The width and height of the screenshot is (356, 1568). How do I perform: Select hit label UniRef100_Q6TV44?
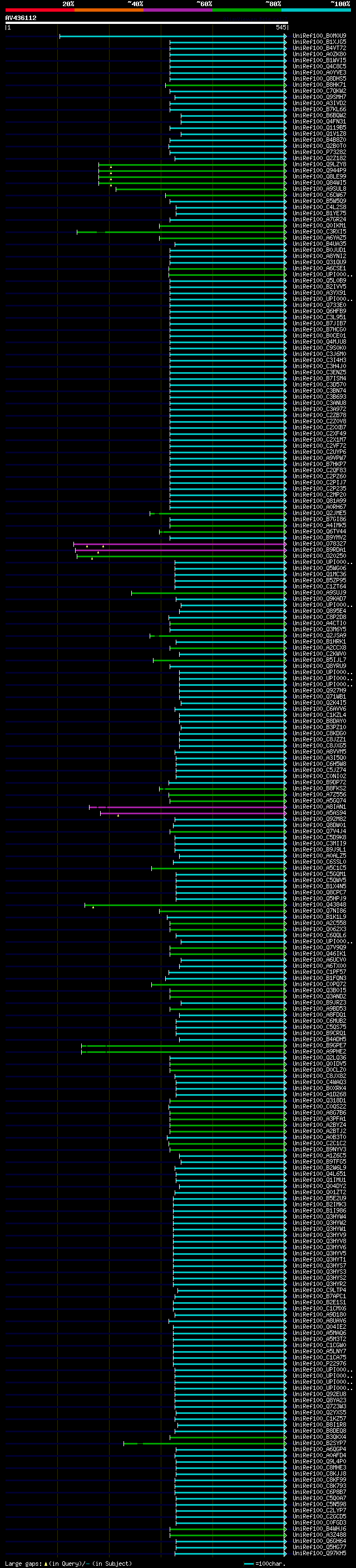319,531
